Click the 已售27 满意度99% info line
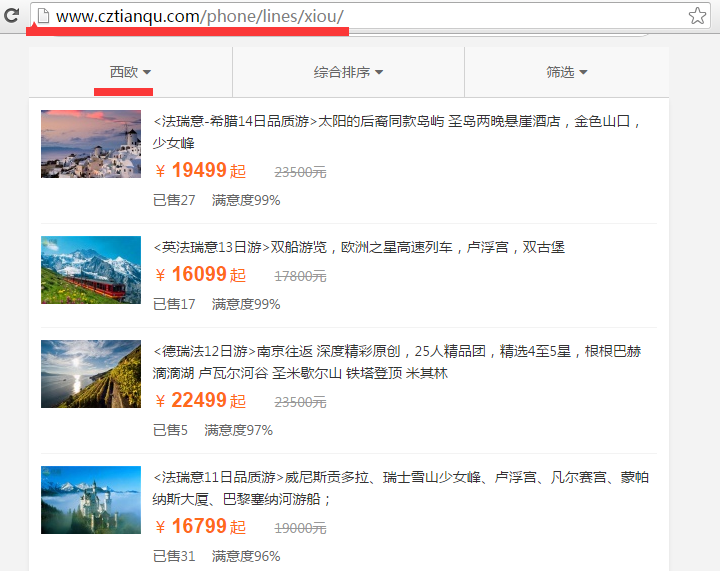 (x=216, y=200)
